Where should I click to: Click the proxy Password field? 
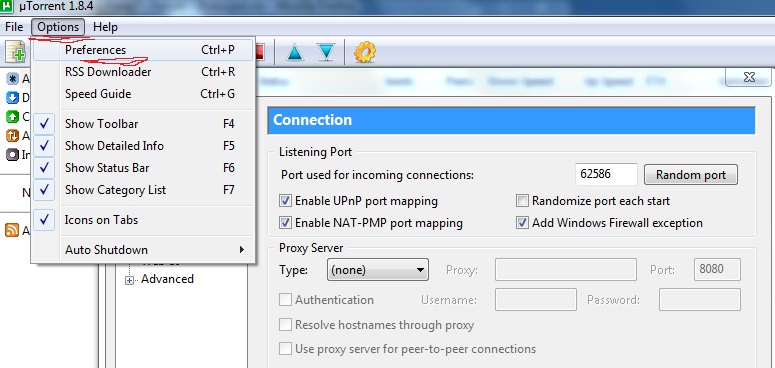(x=700, y=300)
